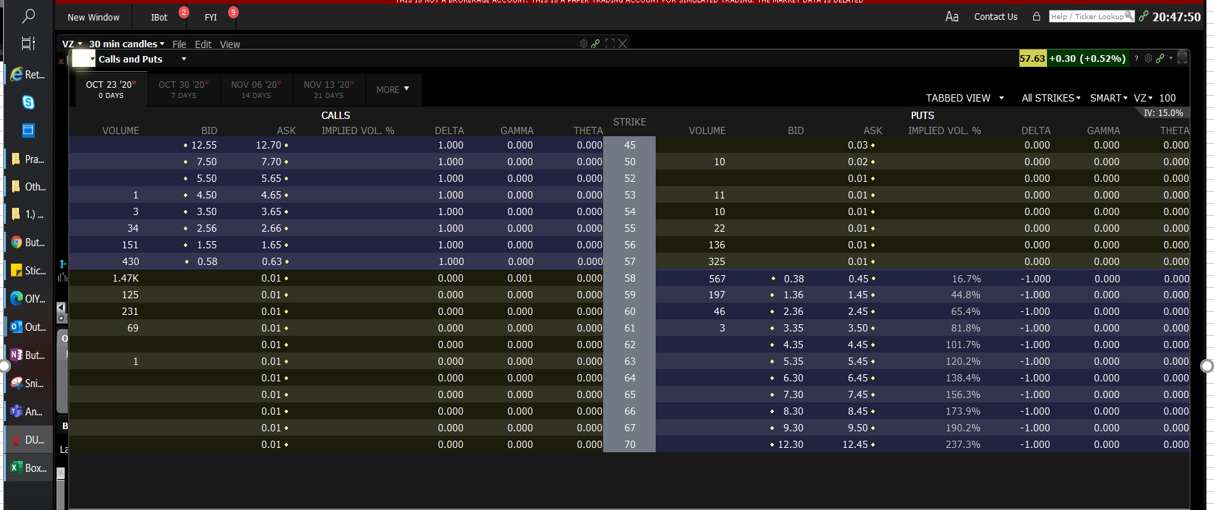
Task: Open the SMART exchange dropdown
Action: (x=1108, y=98)
